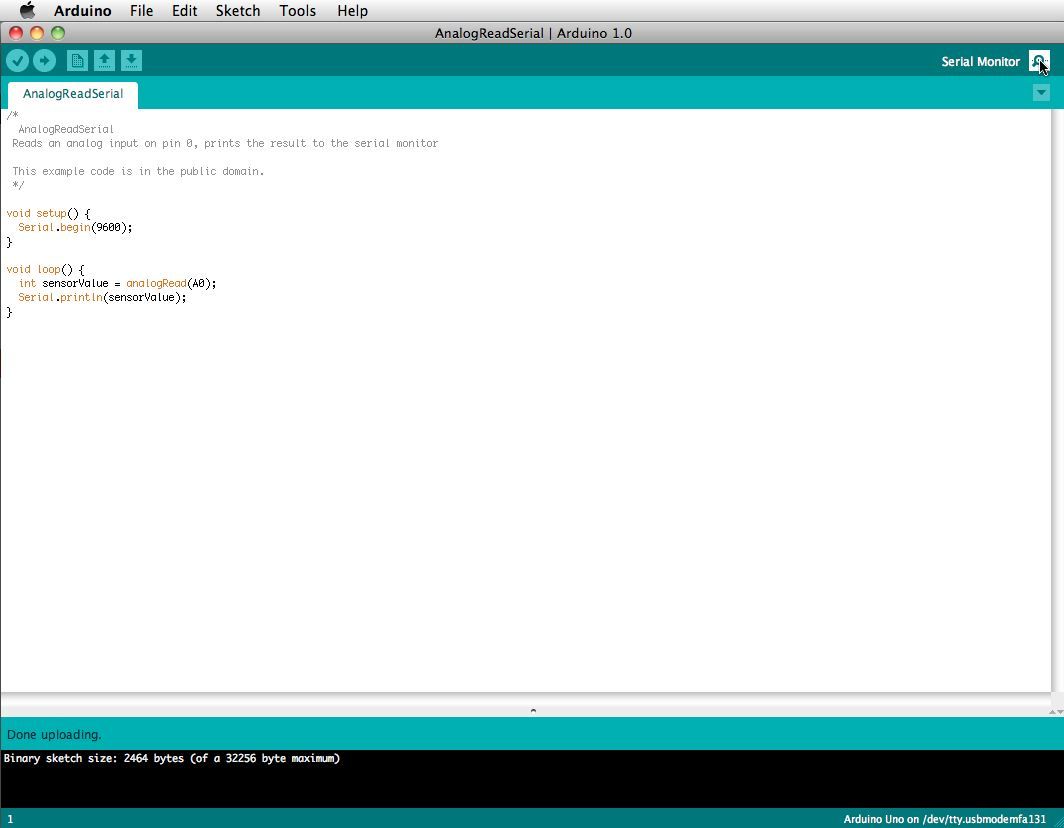The image size is (1064, 828).
Task: Create a new sketch via toolbar icon
Action: [77, 60]
